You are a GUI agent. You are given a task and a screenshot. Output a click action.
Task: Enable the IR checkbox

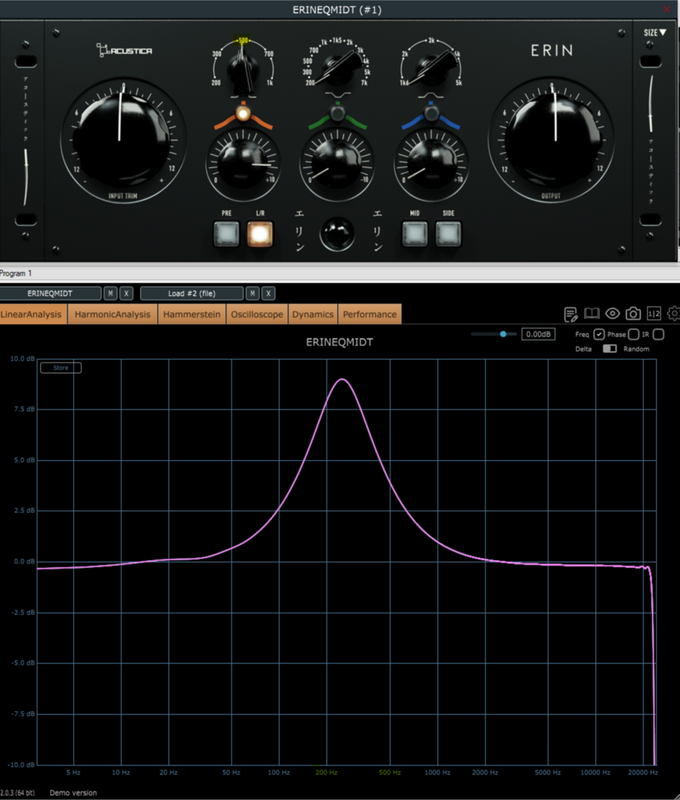[x=659, y=334]
